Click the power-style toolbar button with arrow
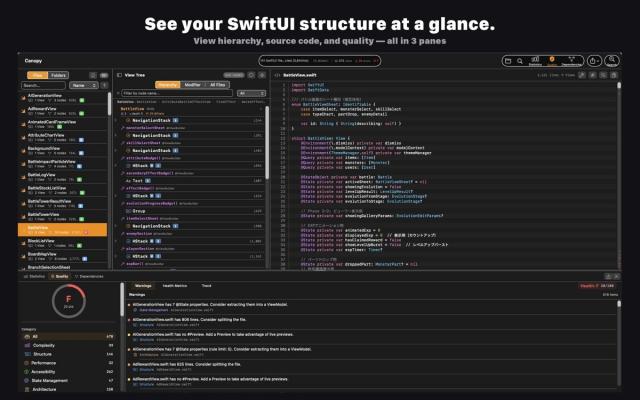The image size is (640, 400). 594,61
